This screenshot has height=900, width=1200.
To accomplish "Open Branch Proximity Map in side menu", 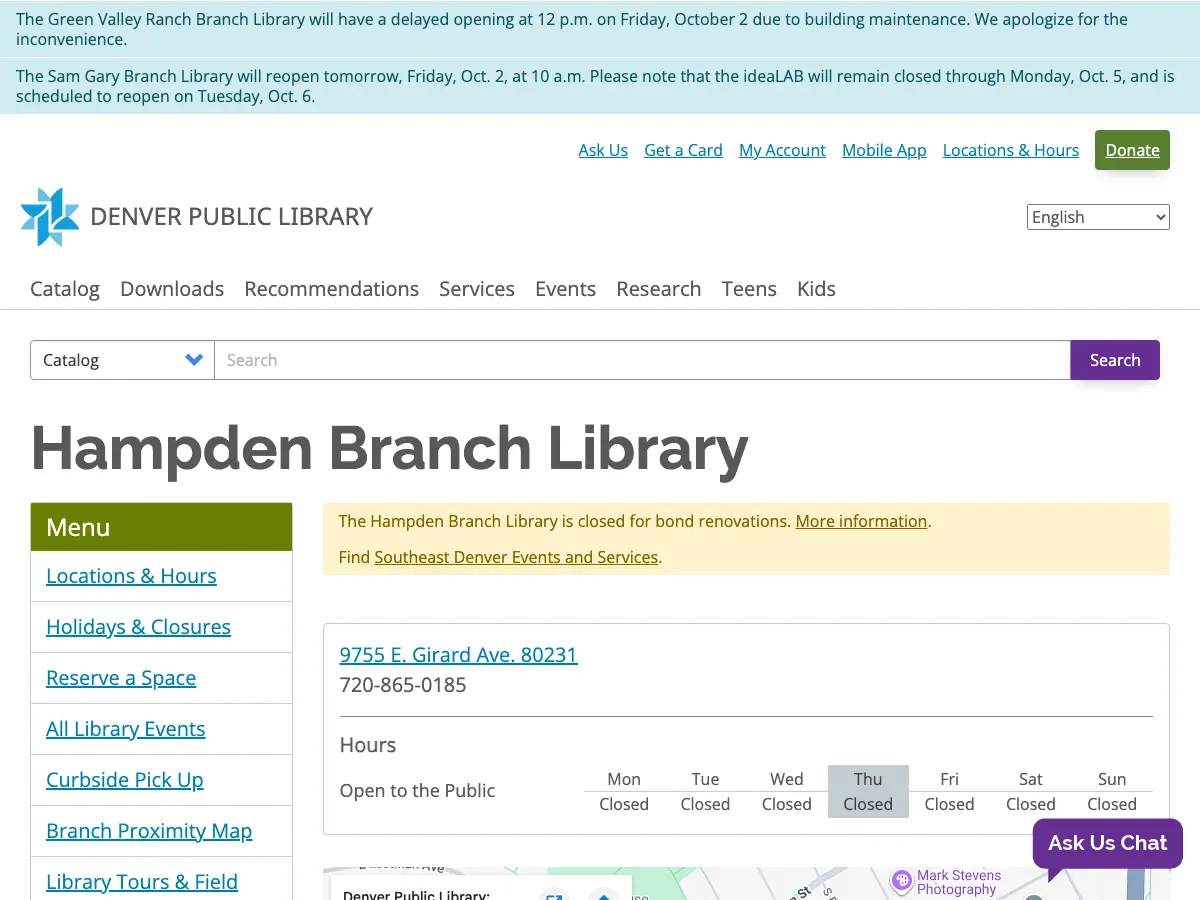I will click(149, 831).
